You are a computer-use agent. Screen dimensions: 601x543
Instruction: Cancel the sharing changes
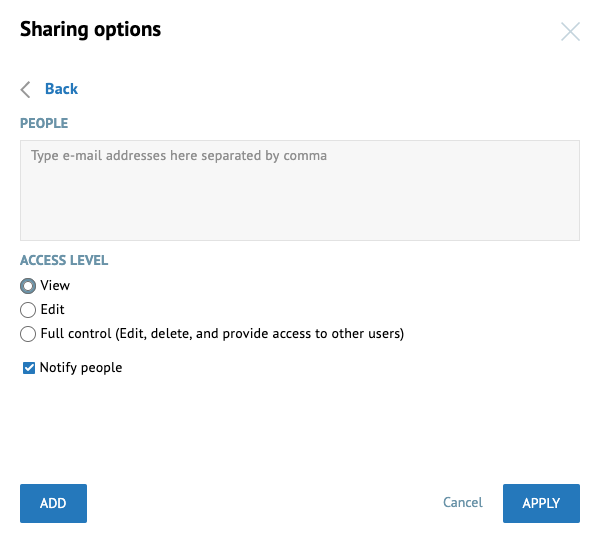(463, 502)
